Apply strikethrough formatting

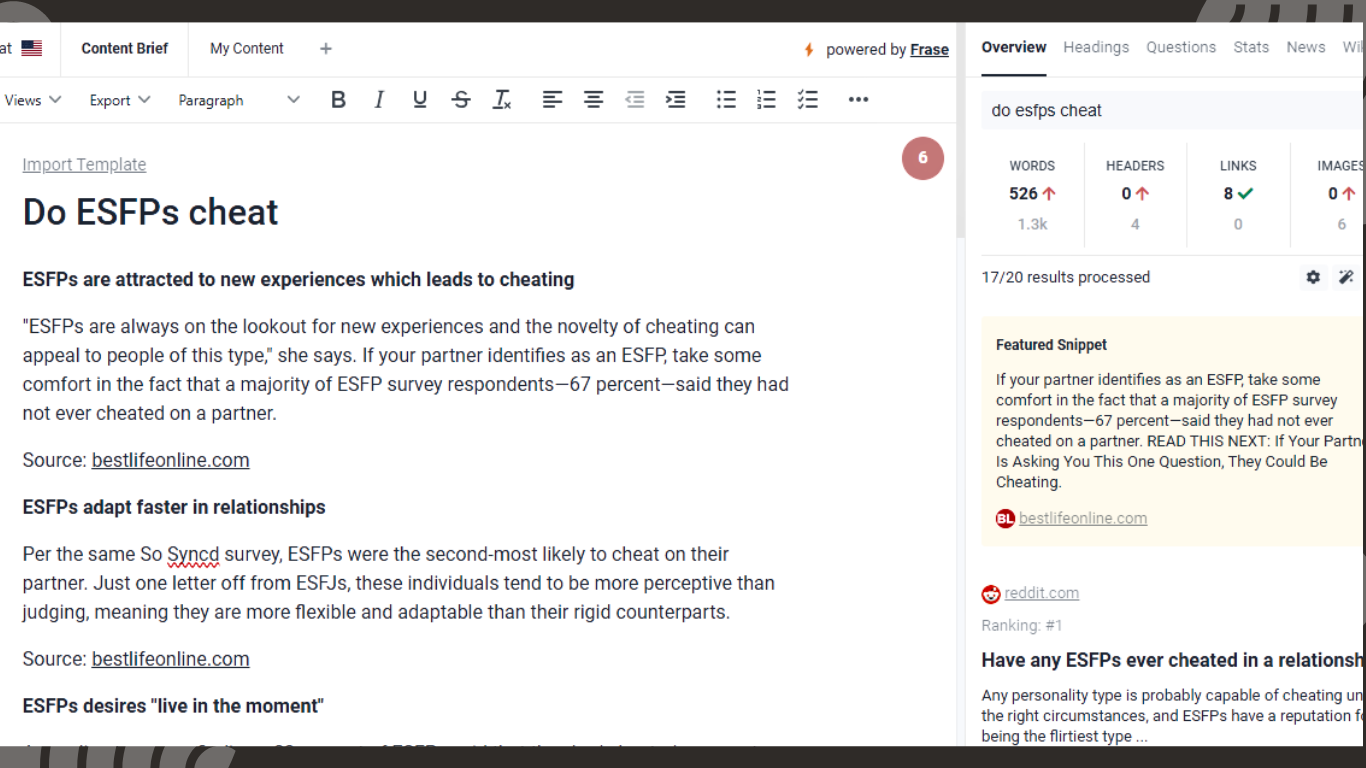coord(461,100)
